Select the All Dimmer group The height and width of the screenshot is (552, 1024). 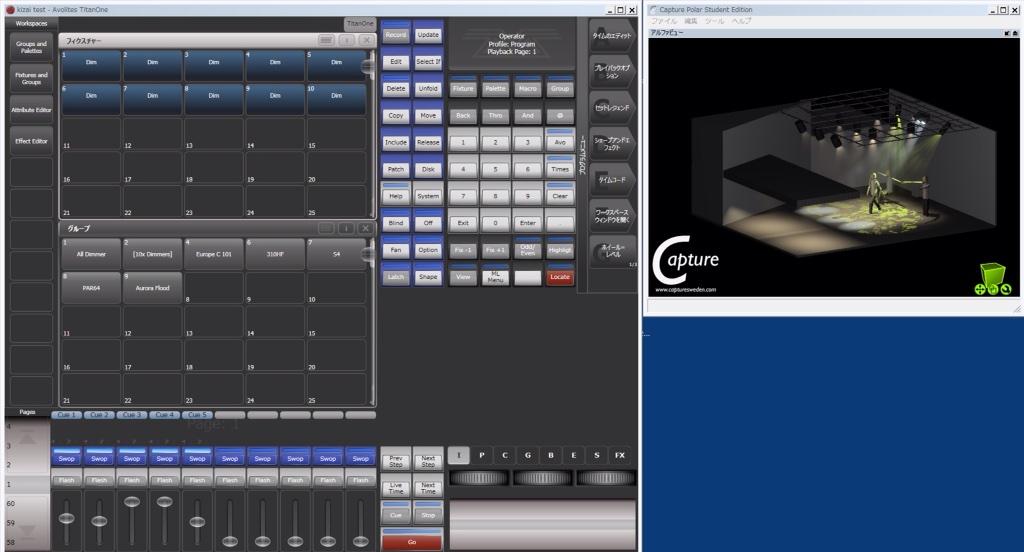tap(91, 253)
